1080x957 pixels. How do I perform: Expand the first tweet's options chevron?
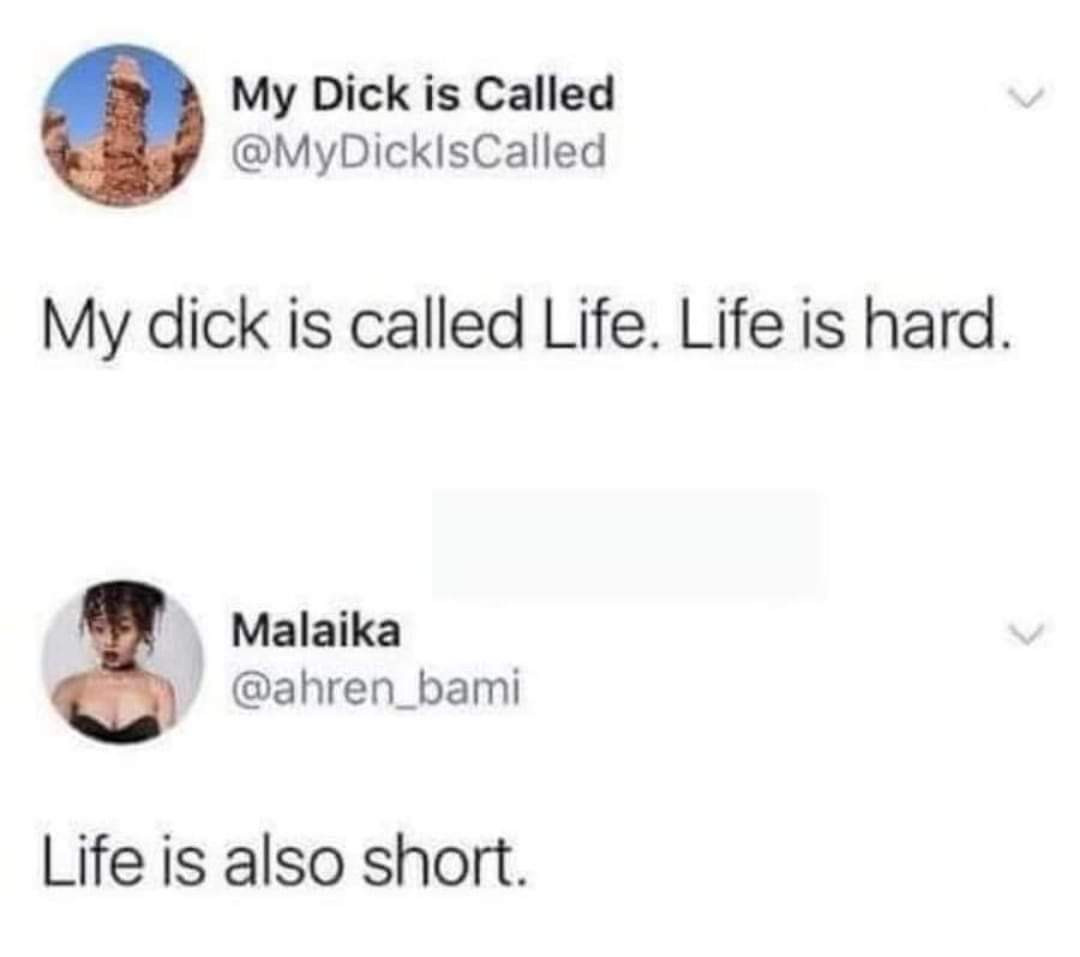click(x=1027, y=97)
